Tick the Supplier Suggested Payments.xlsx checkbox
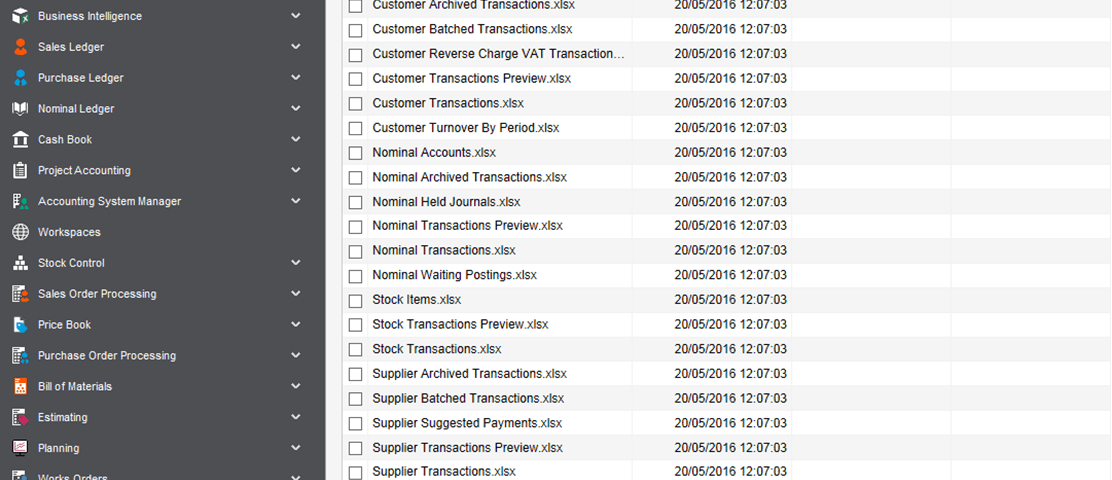 point(355,424)
